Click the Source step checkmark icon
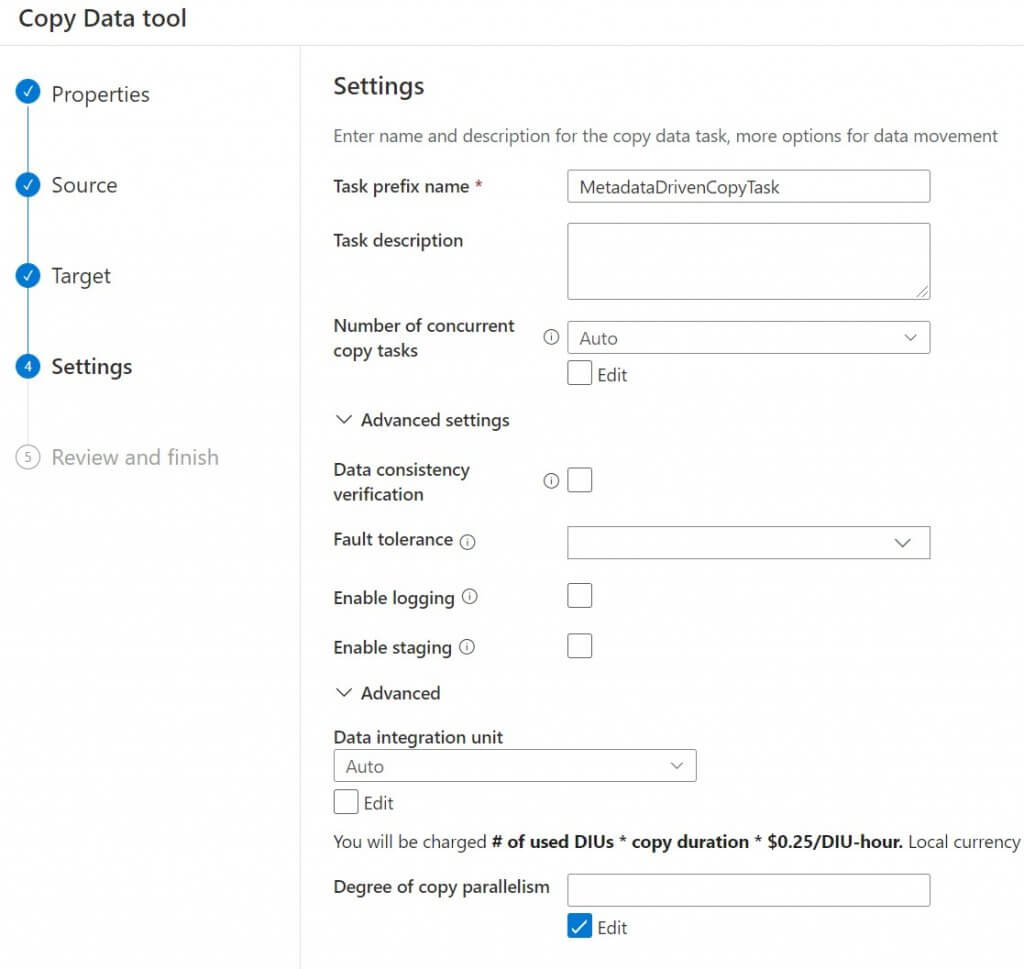This screenshot has height=969, width=1024. point(28,185)
